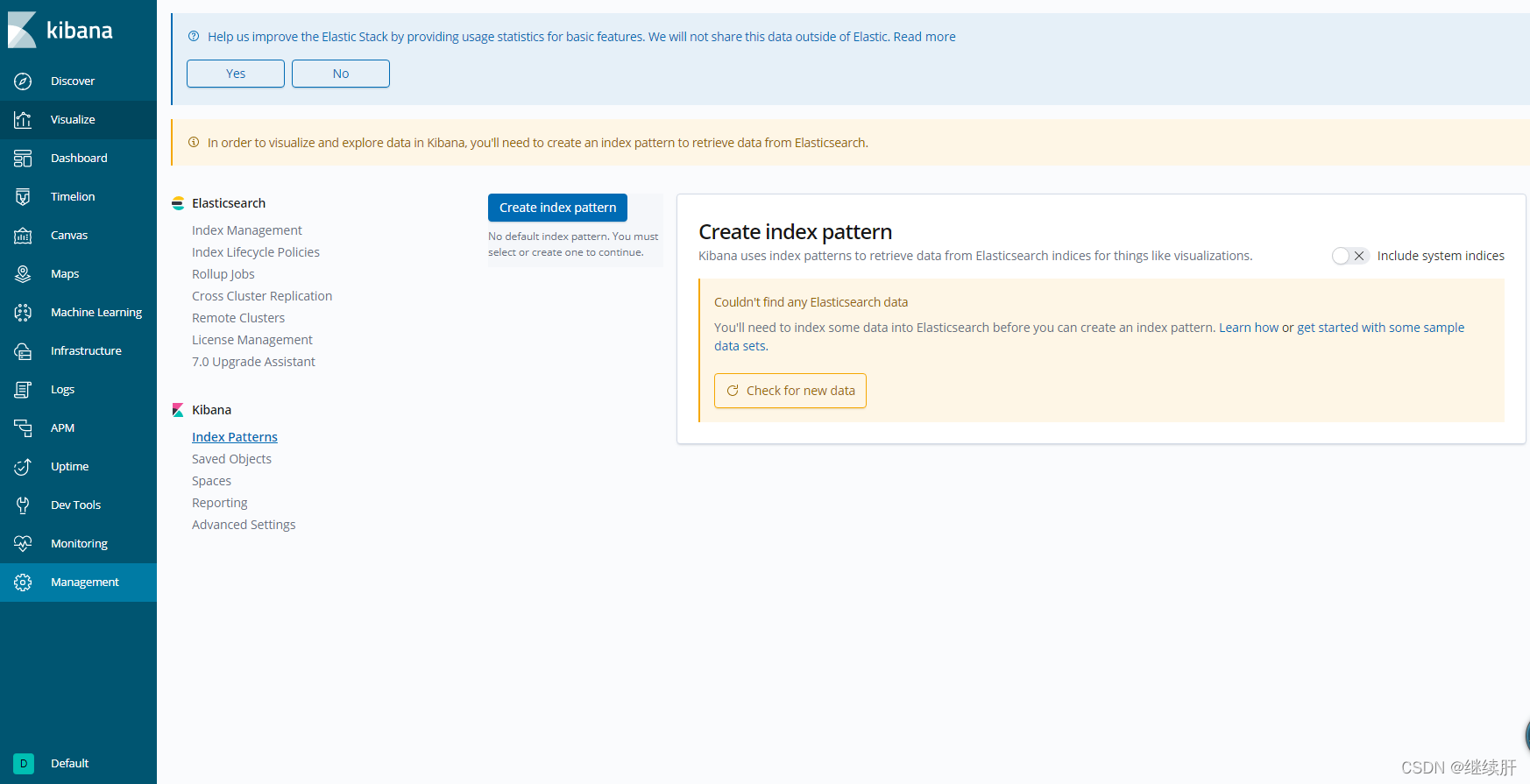Open Saved Objects link
This screenshot has height=784, width=1530.
(231, 459)
